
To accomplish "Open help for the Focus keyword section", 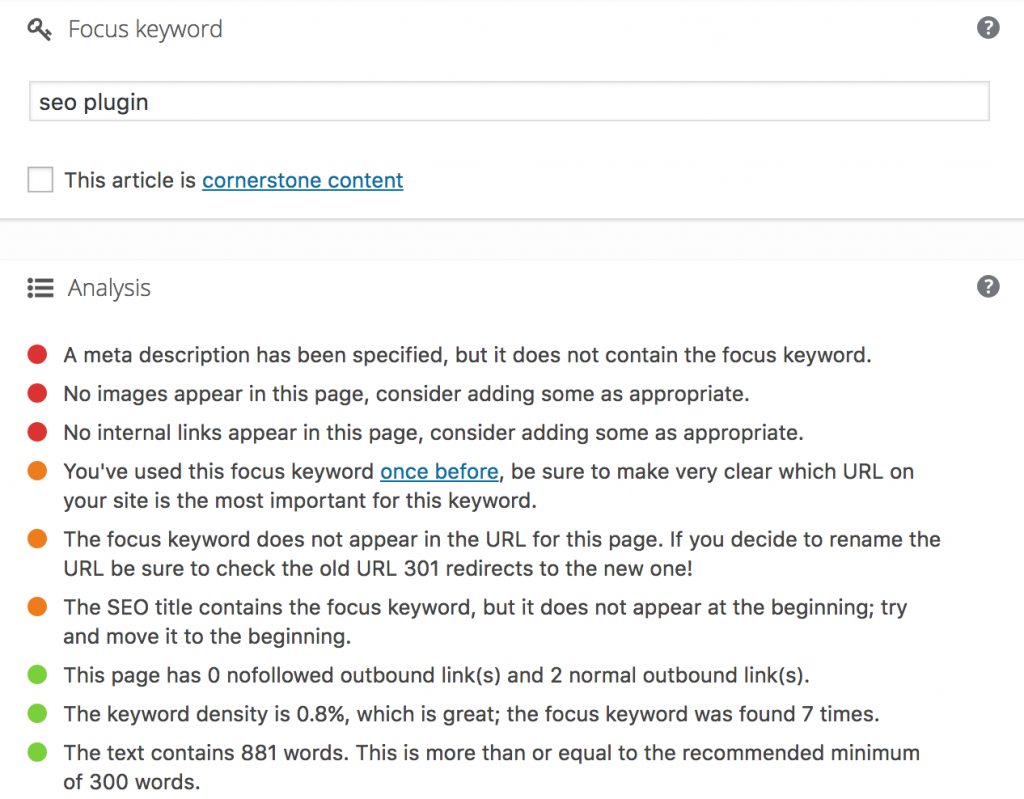I will 987,28.
